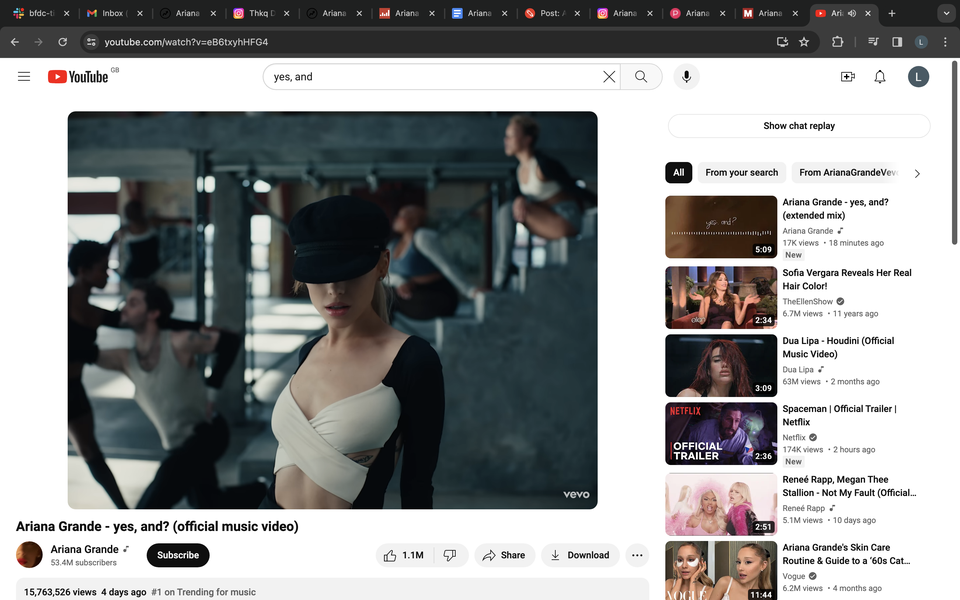Click the video player area

tap(332, 310)
